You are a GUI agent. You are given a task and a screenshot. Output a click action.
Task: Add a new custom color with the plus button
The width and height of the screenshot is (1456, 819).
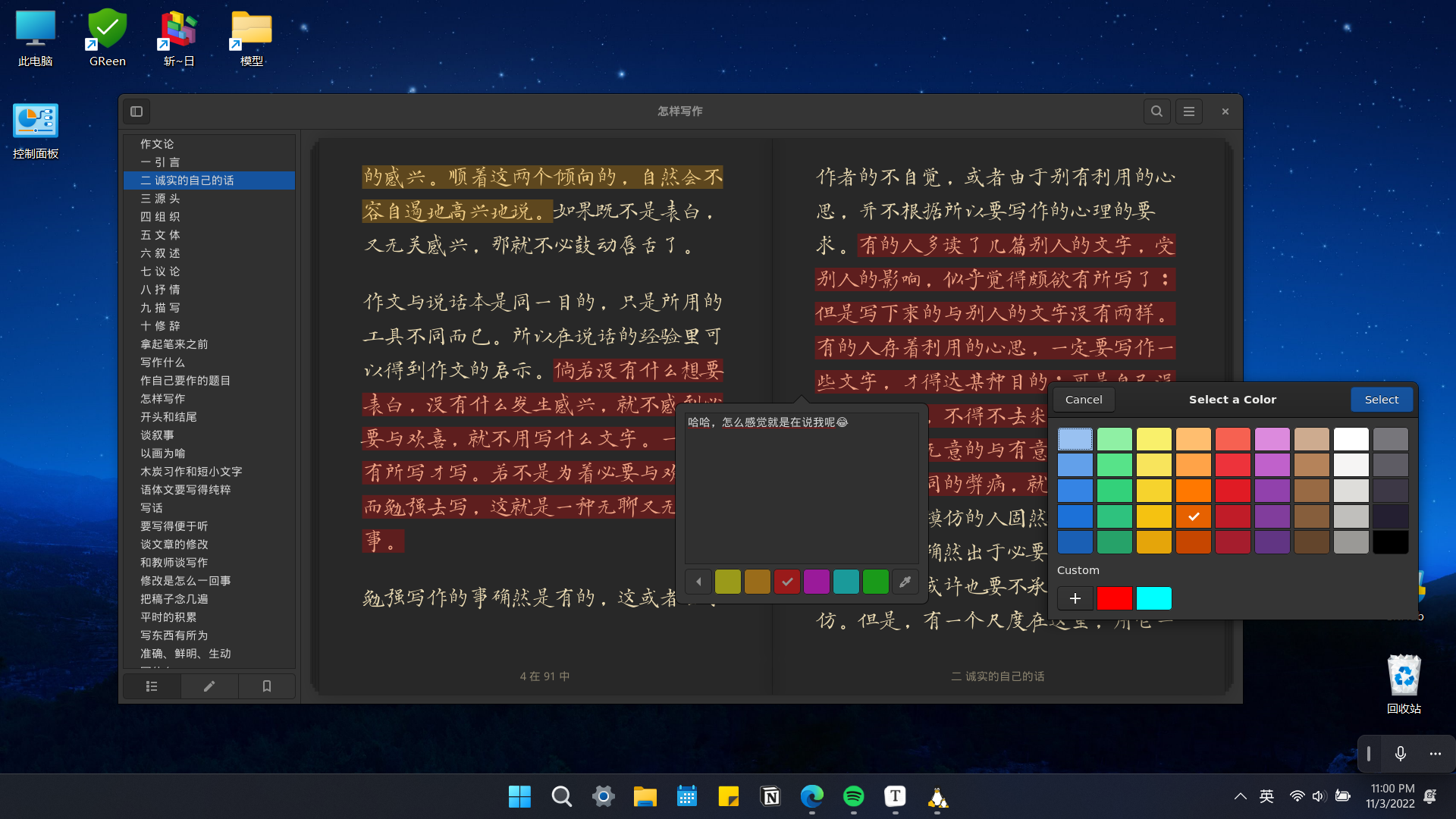[x=1075, y=598]
